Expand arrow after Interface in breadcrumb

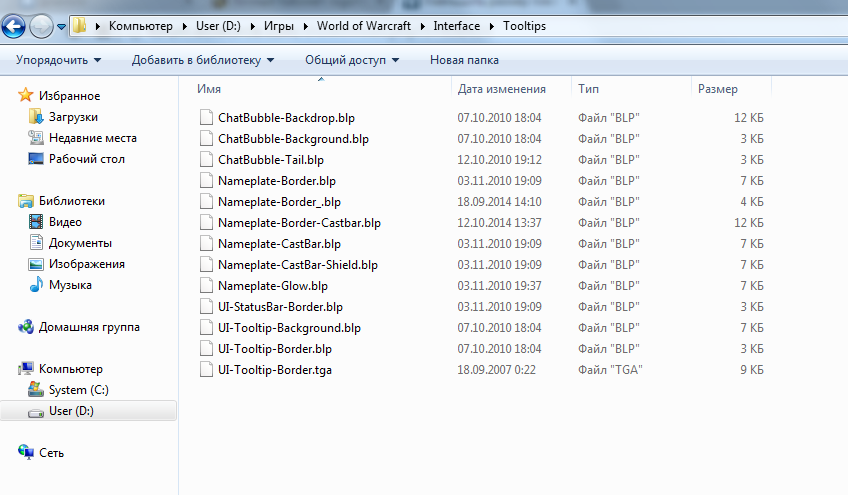pos(492,26)
